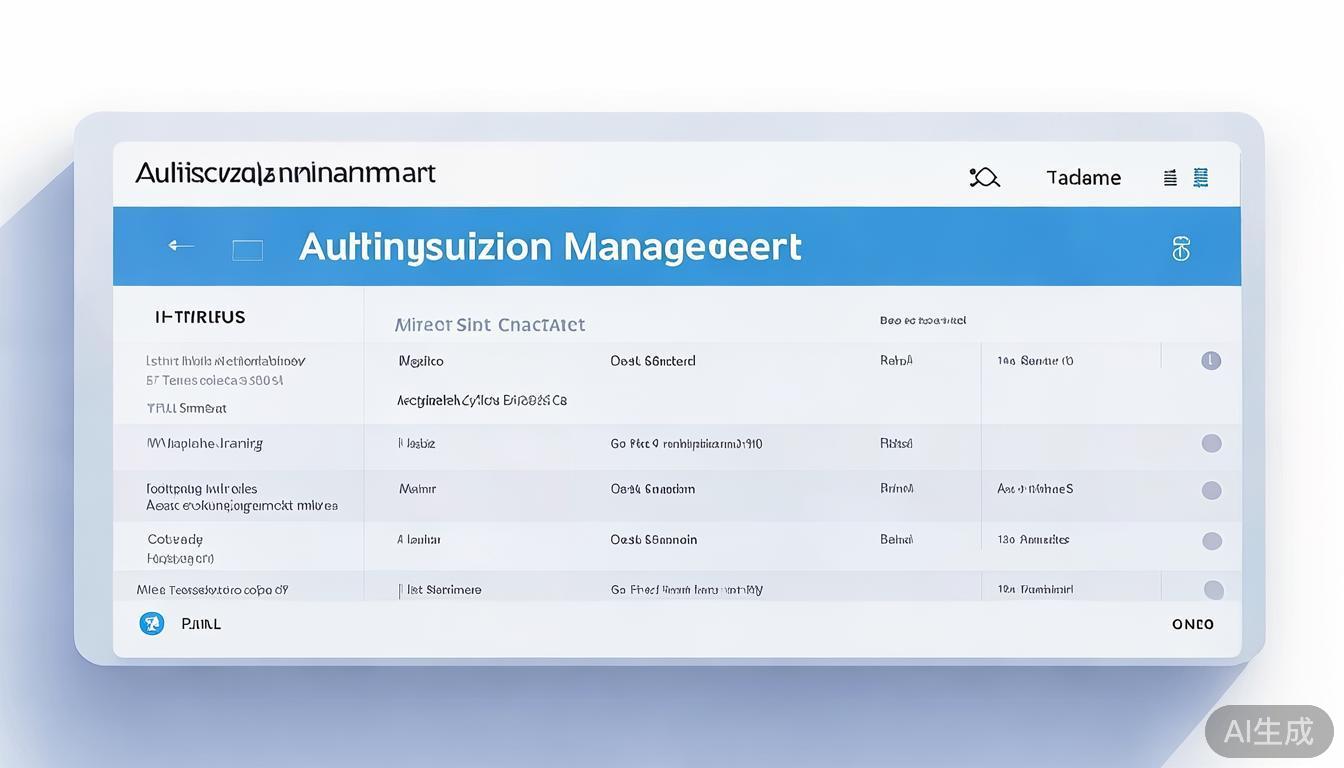The width and height of the screenshot is (1344, 768).
Task: Select the IHTIRLFUS sidebar header
Action: (200, 317)
